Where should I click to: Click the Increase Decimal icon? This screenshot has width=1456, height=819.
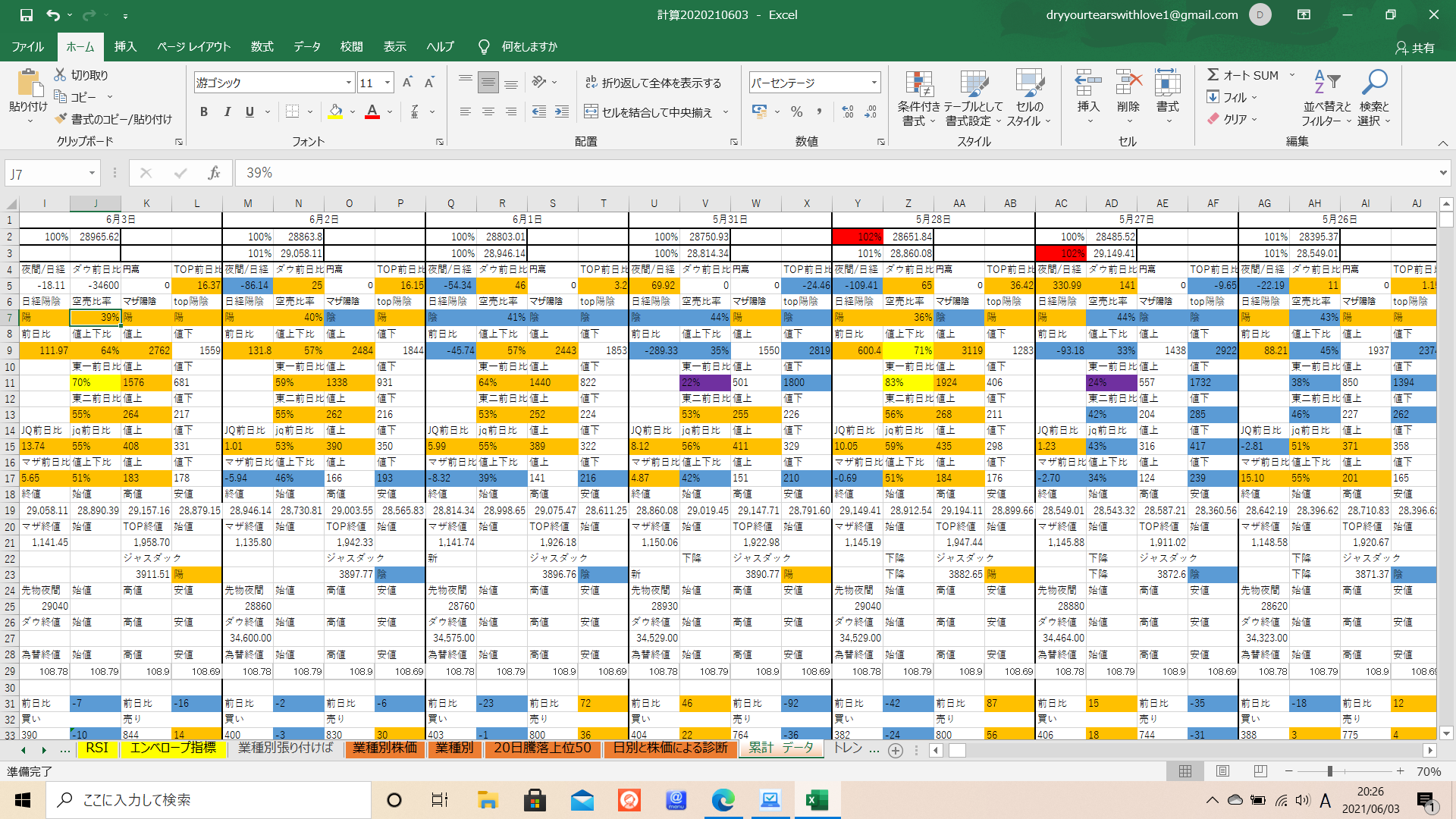[x=848, y=112]
